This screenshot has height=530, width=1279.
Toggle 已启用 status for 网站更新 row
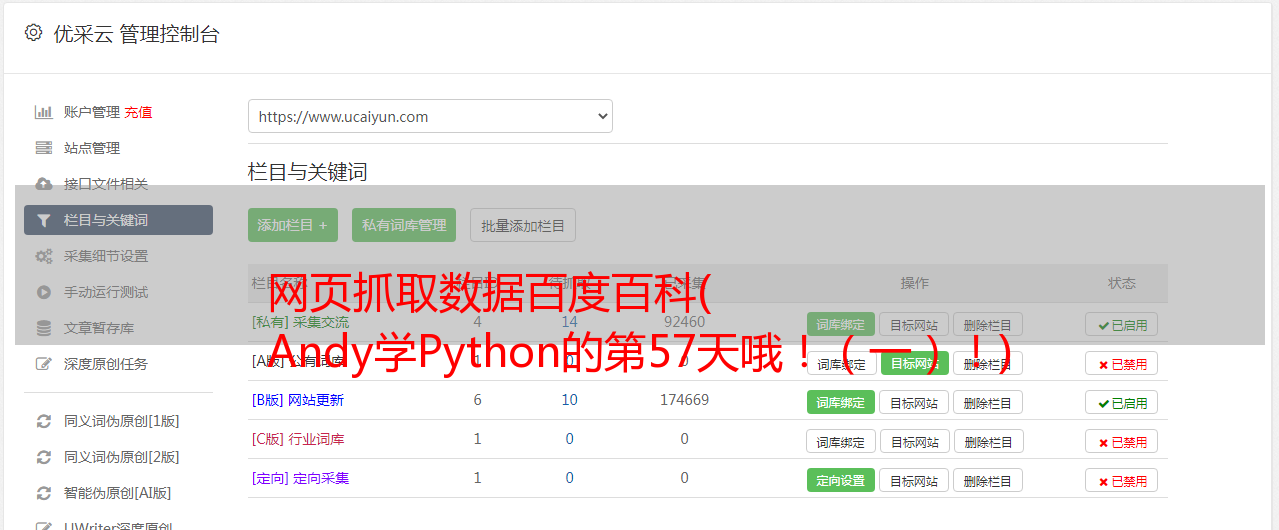pyautogui.click(x=1122, y=402)
